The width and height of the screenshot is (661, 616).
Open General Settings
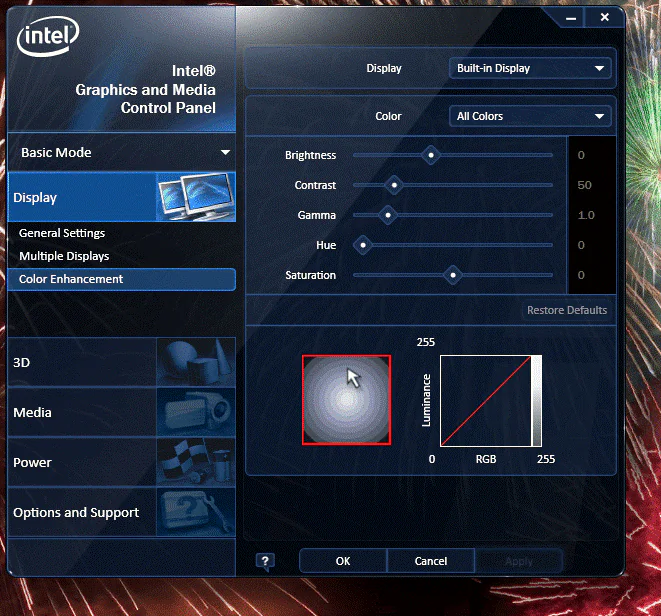point(62,233)
